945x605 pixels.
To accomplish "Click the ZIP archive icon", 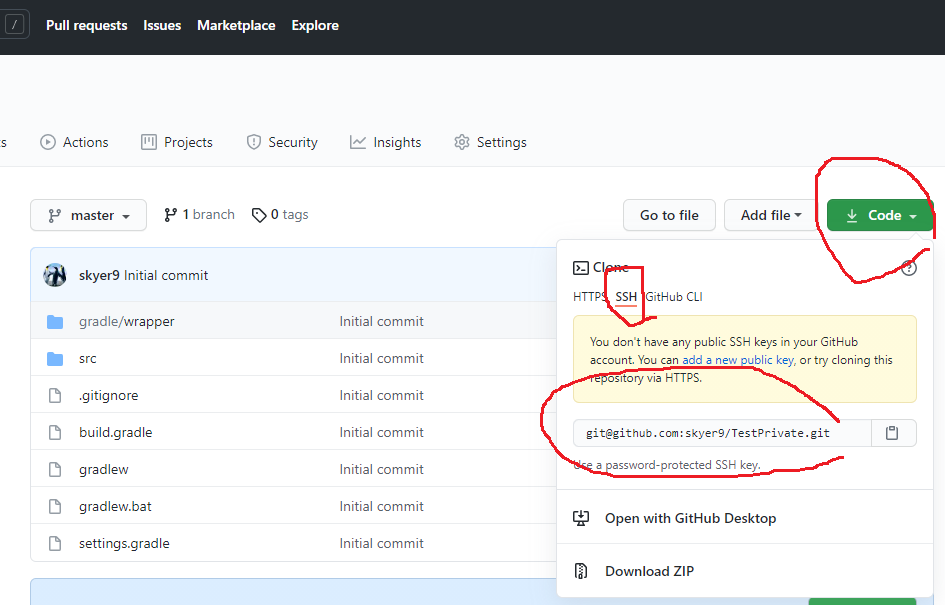I will point(581,571).
